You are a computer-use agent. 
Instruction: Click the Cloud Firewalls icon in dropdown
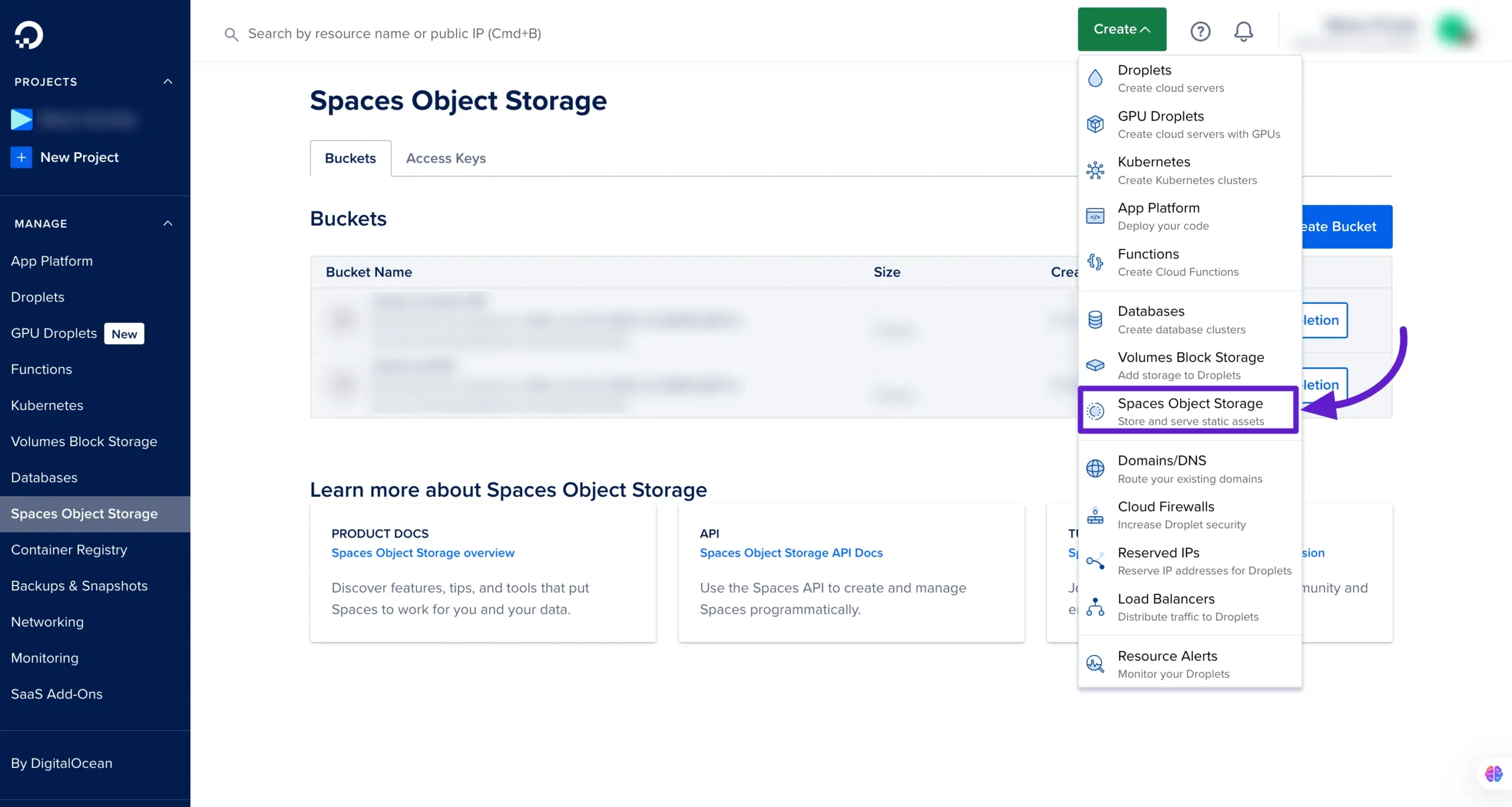click(1096, 513)
